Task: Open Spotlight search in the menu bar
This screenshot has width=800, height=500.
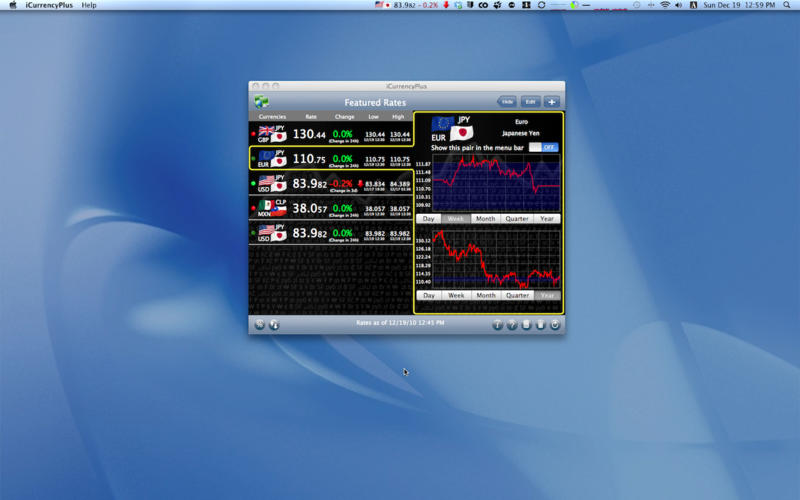Action: pyautogui.click(x=789, y=5)
